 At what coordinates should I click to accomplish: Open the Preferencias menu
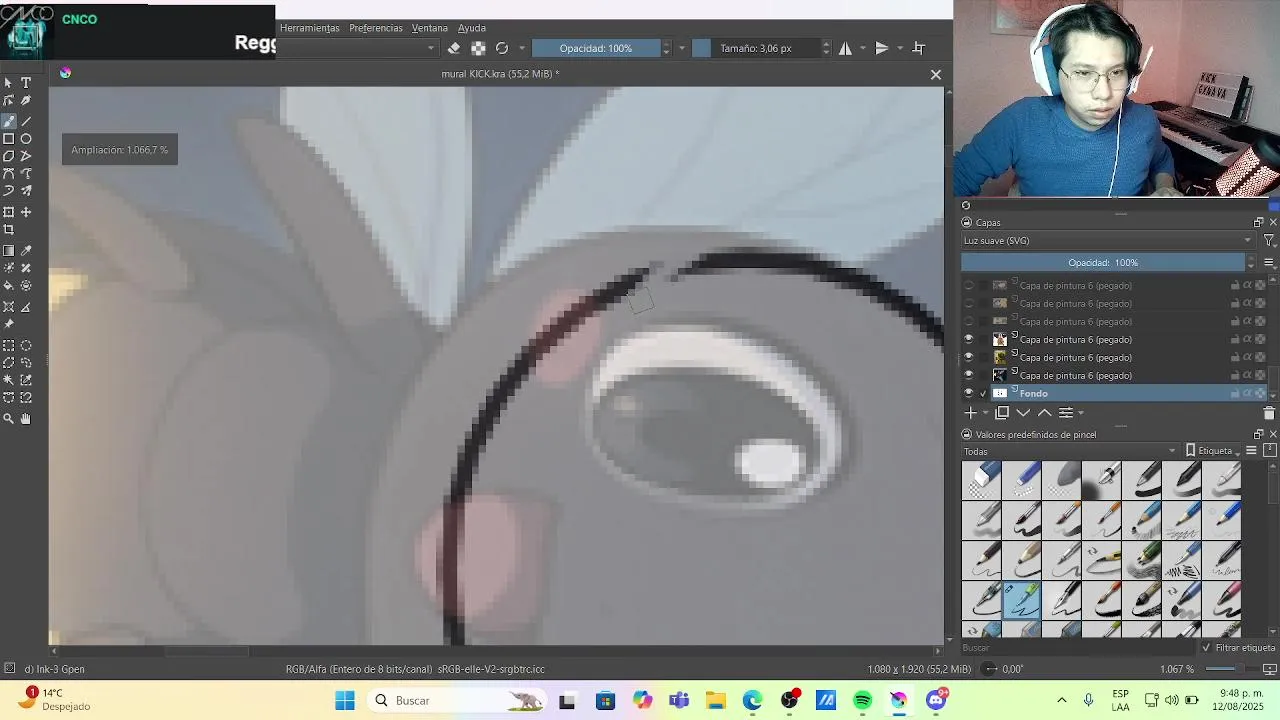coord(376,28)
